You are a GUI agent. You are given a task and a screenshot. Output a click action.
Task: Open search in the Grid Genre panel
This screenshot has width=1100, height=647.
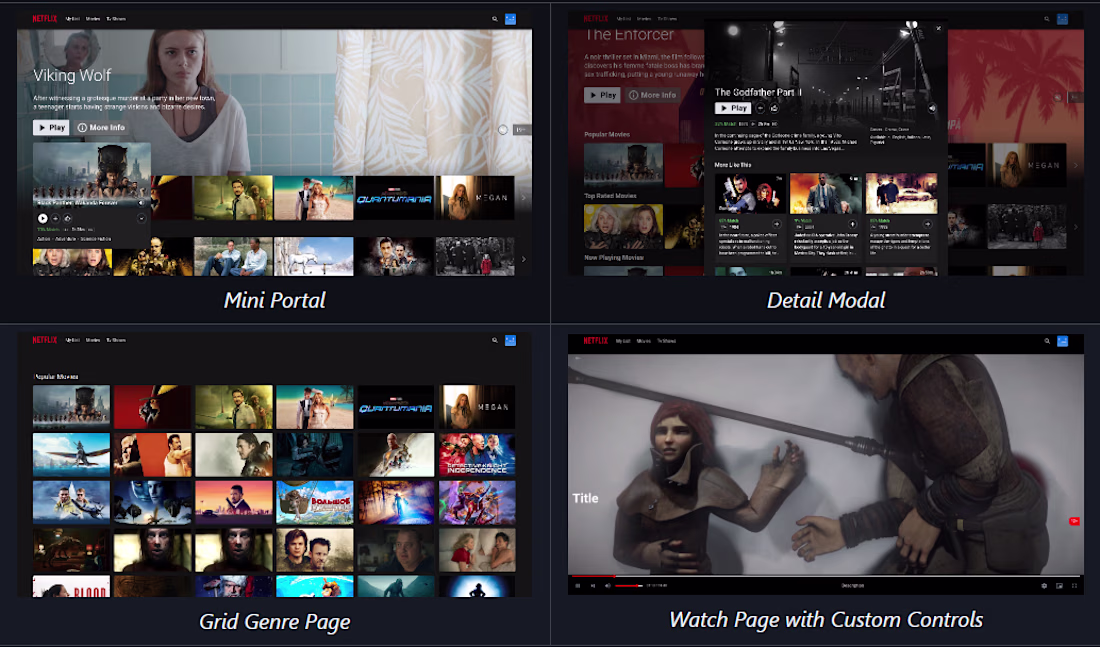click(x=495, y=340)
